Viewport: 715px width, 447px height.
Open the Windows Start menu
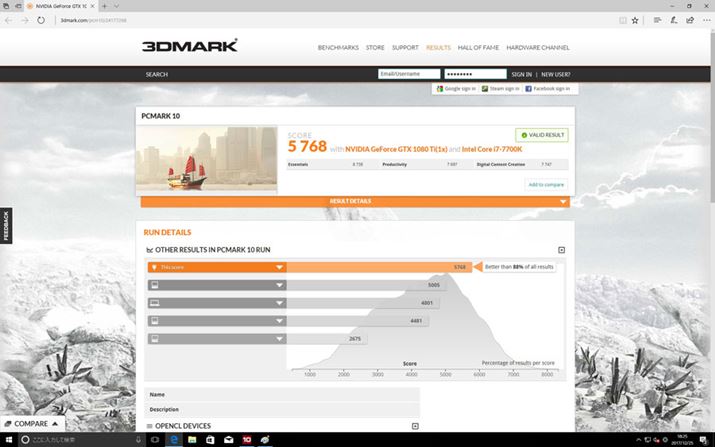(x=9, y=440)
